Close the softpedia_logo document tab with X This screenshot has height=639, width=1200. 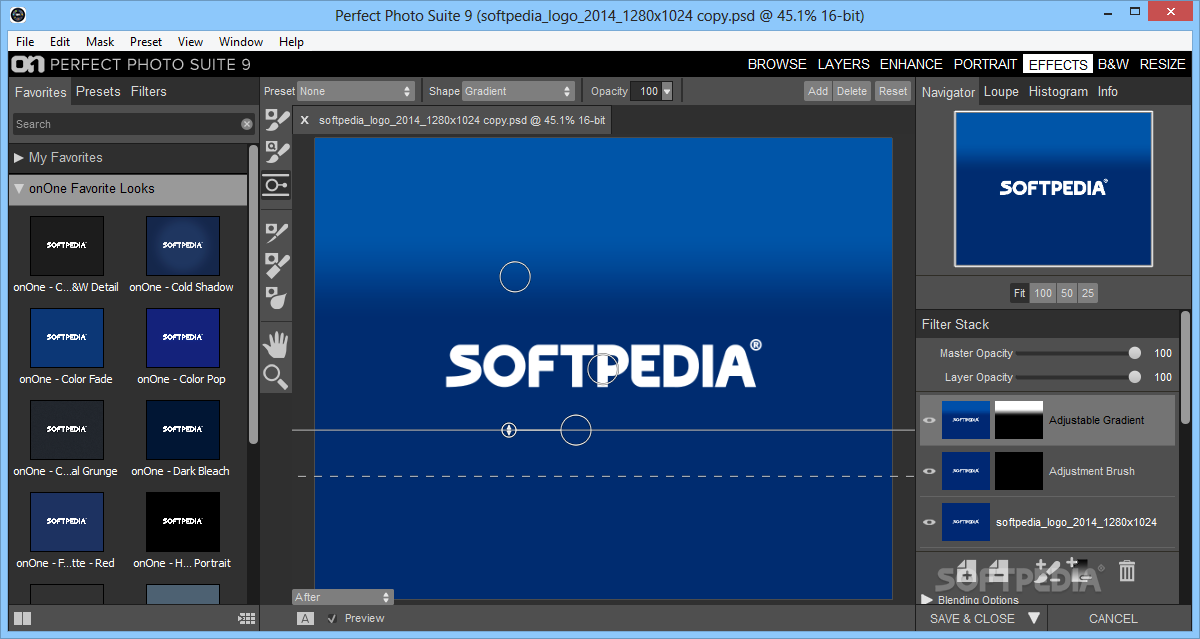pyautogui.click(x=305, y=120)
